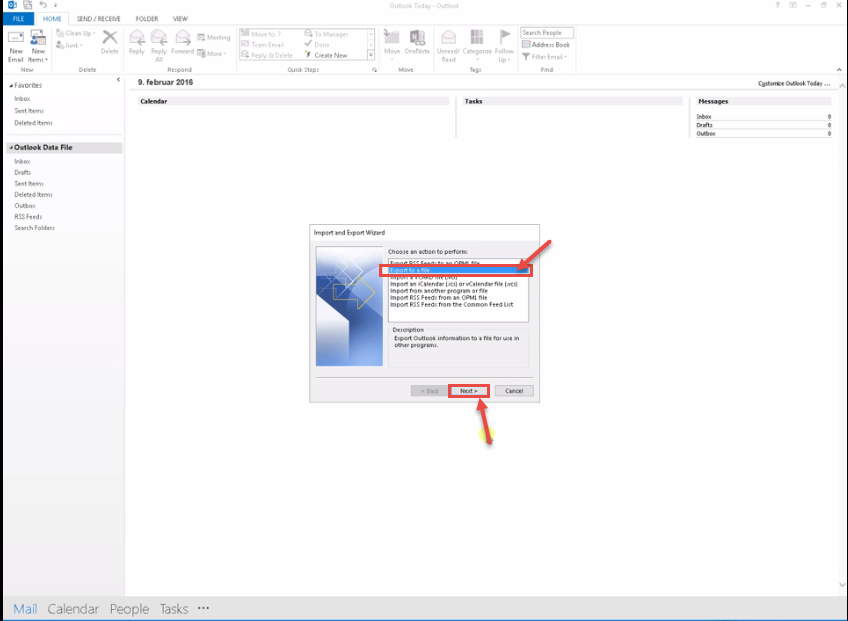The height and width of the screenshot is (621, 848).
Task: Switch to the FOLDER tab
Action: point(147,18)
